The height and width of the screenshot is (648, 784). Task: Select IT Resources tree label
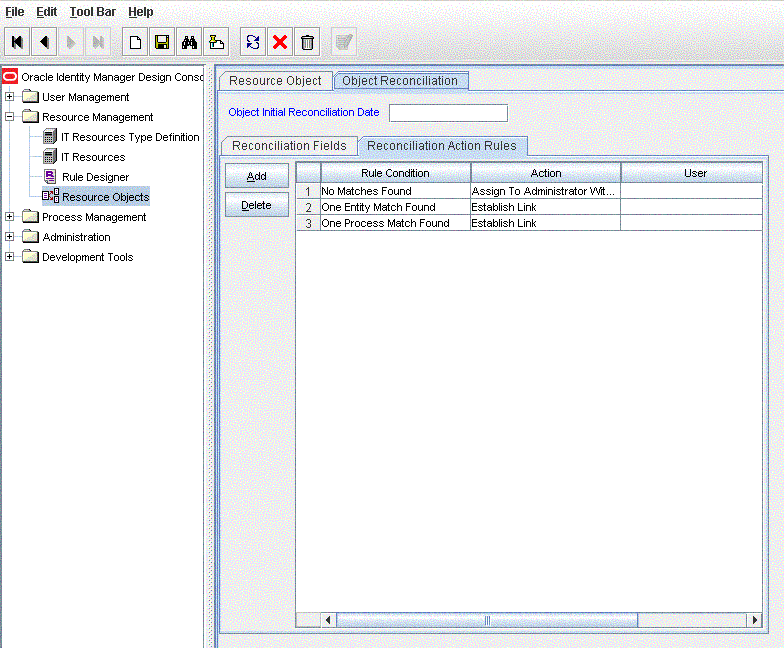pyautogui.click(x=93, y=157)
